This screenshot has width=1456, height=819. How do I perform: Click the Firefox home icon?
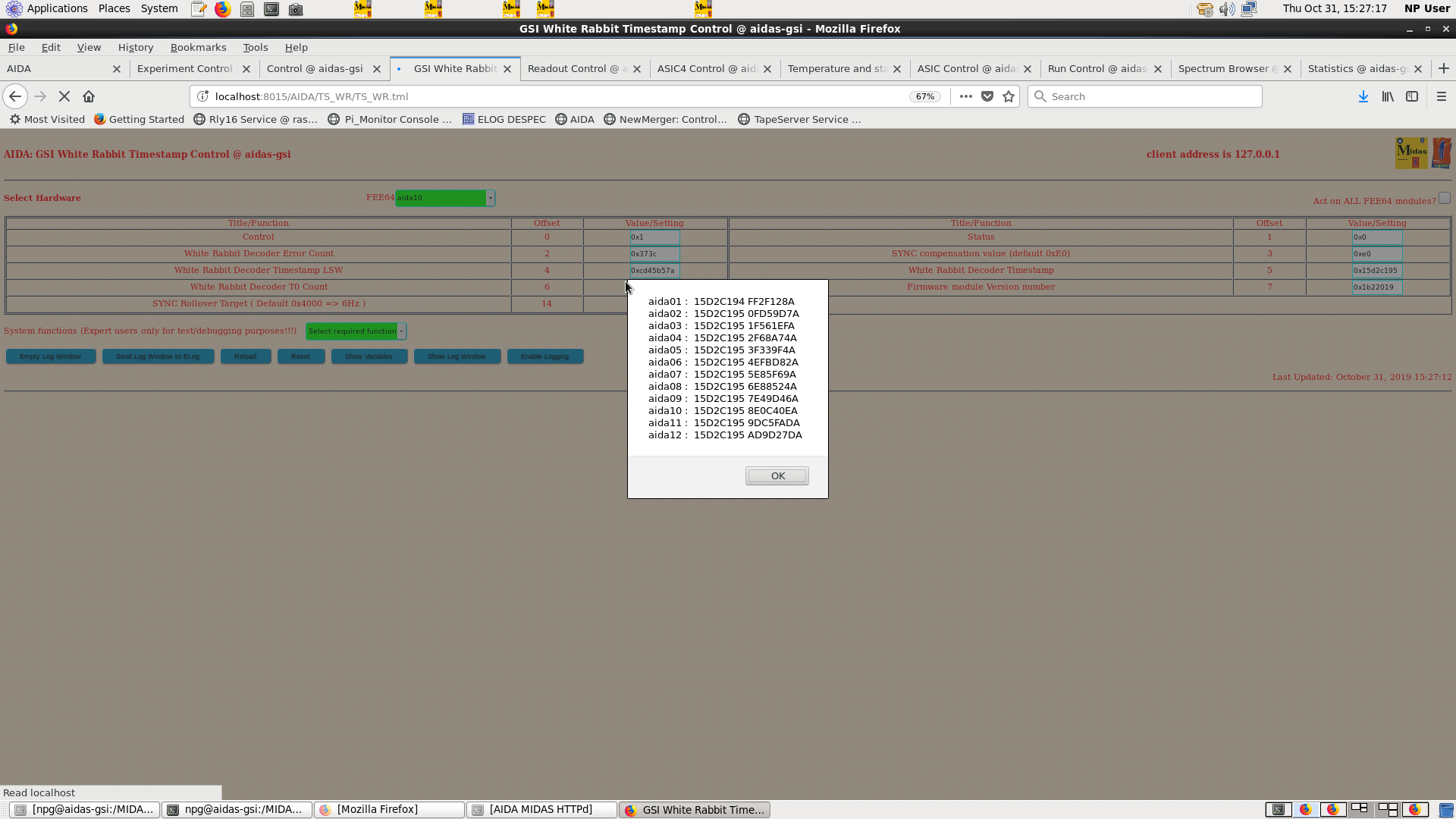coord(89,96)
